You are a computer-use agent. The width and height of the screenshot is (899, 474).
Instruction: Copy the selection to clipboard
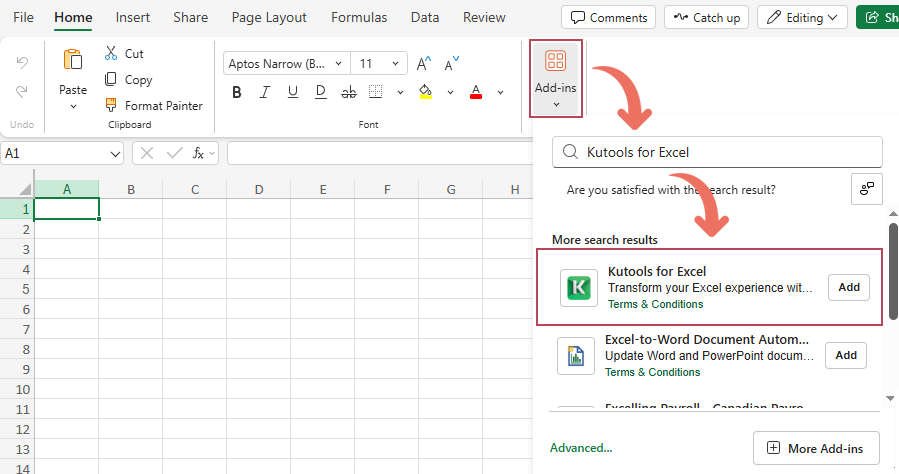pos(111,79)
